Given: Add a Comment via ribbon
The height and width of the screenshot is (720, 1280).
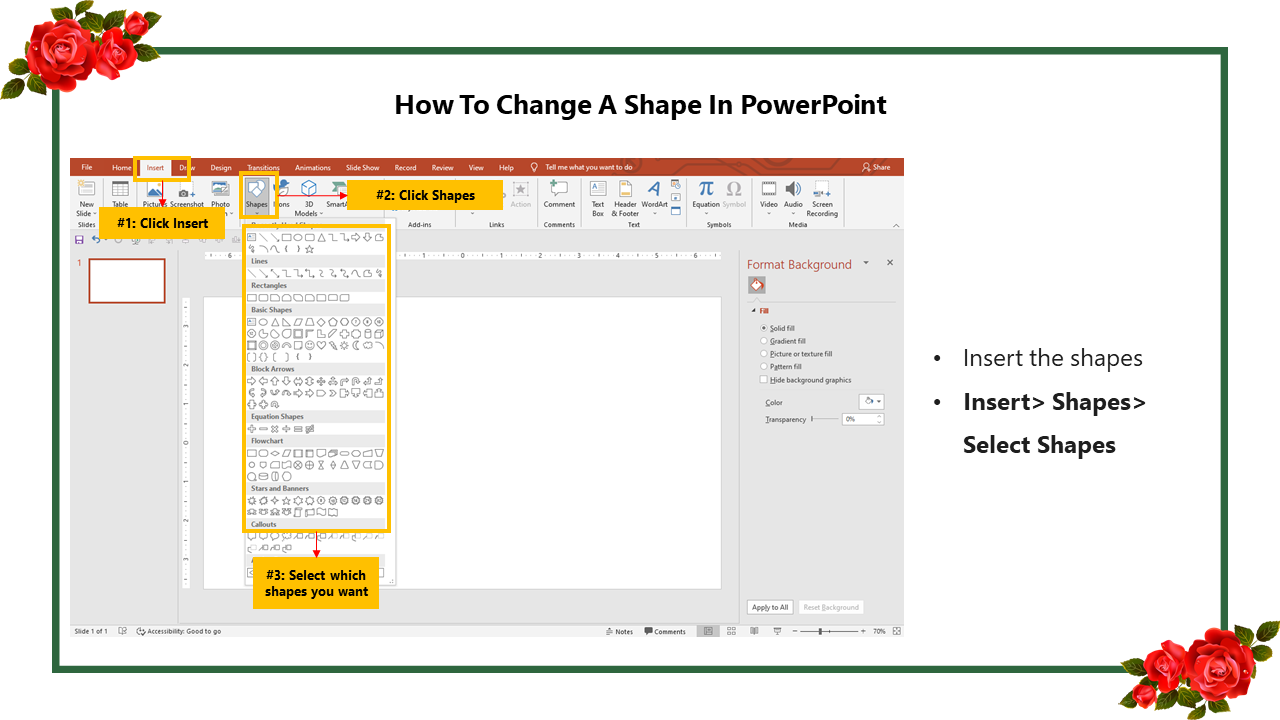Looking at the screenshot, I should pyautogui.click(x=559, y=194).
